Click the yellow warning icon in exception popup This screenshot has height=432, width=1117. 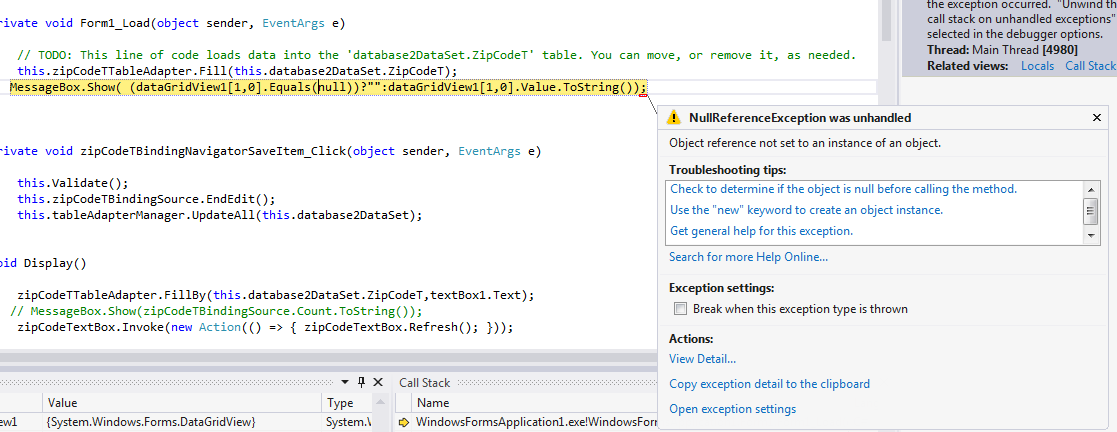(674, 117)
